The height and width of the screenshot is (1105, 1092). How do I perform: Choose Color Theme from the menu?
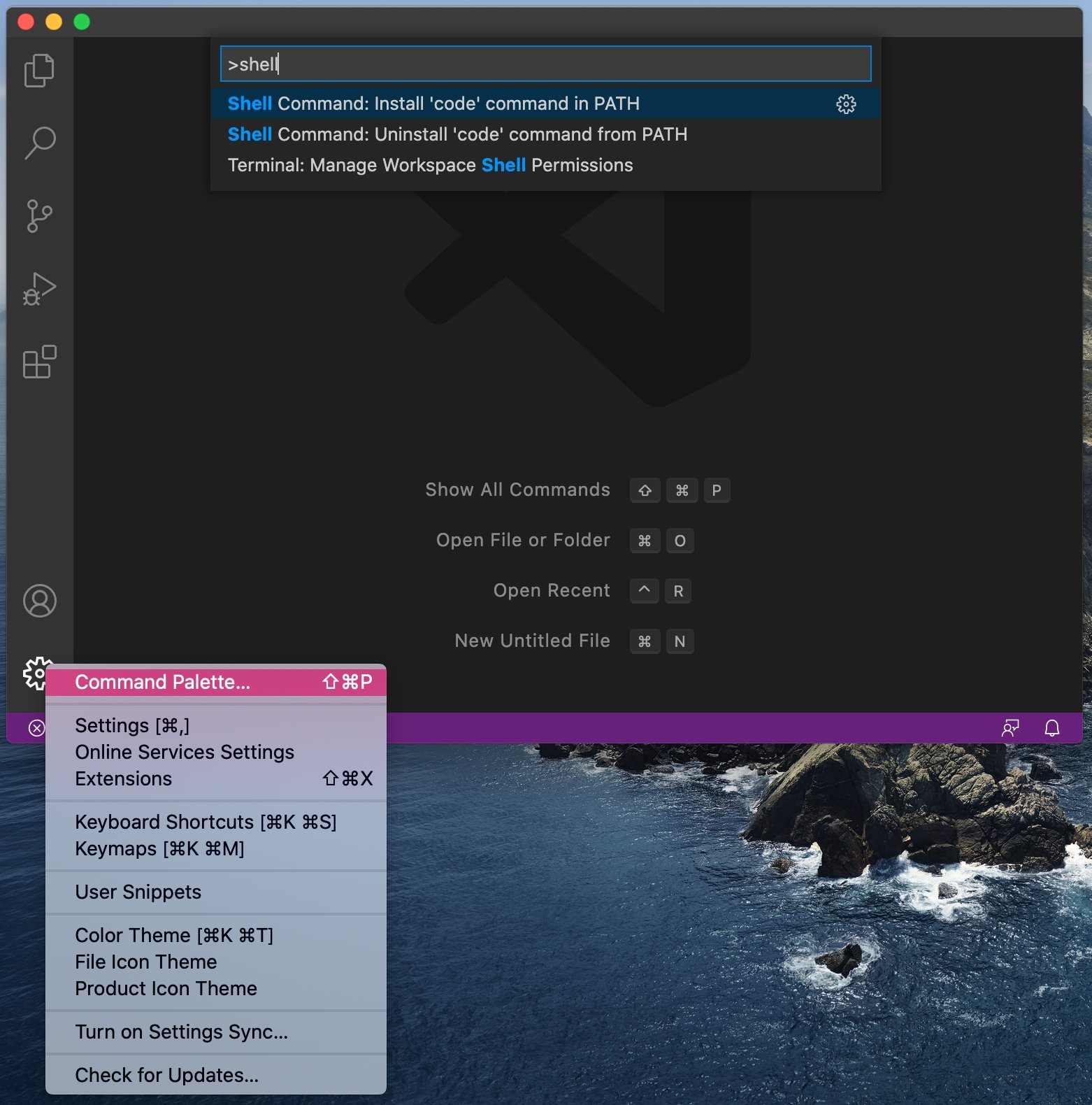pos(216,935)
